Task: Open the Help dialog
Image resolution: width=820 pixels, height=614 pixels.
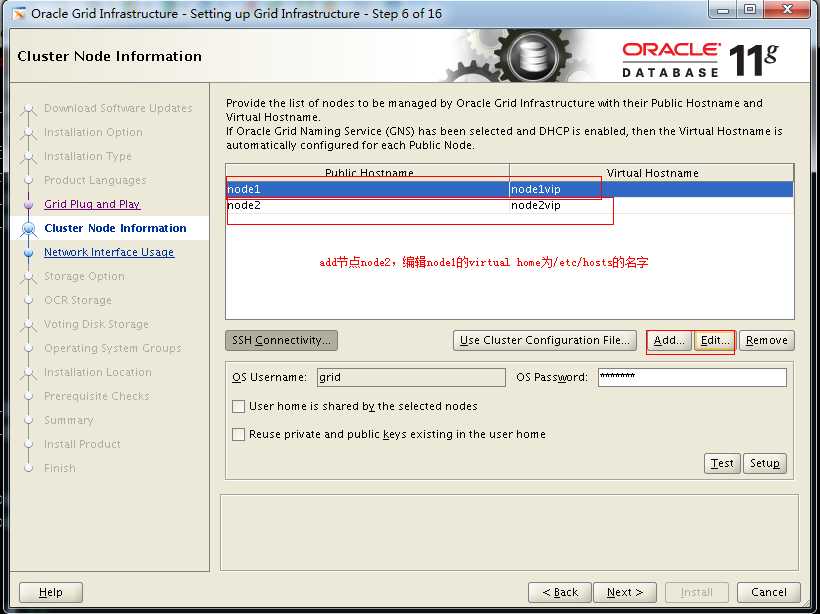Action: click(x=51, y=593)
